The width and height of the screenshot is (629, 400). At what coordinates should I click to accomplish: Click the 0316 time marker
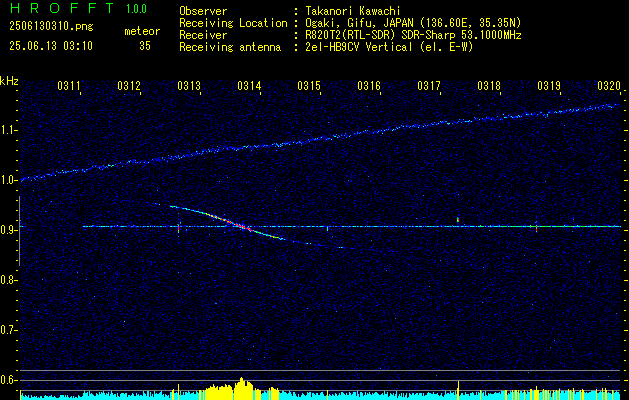(369, 85)
